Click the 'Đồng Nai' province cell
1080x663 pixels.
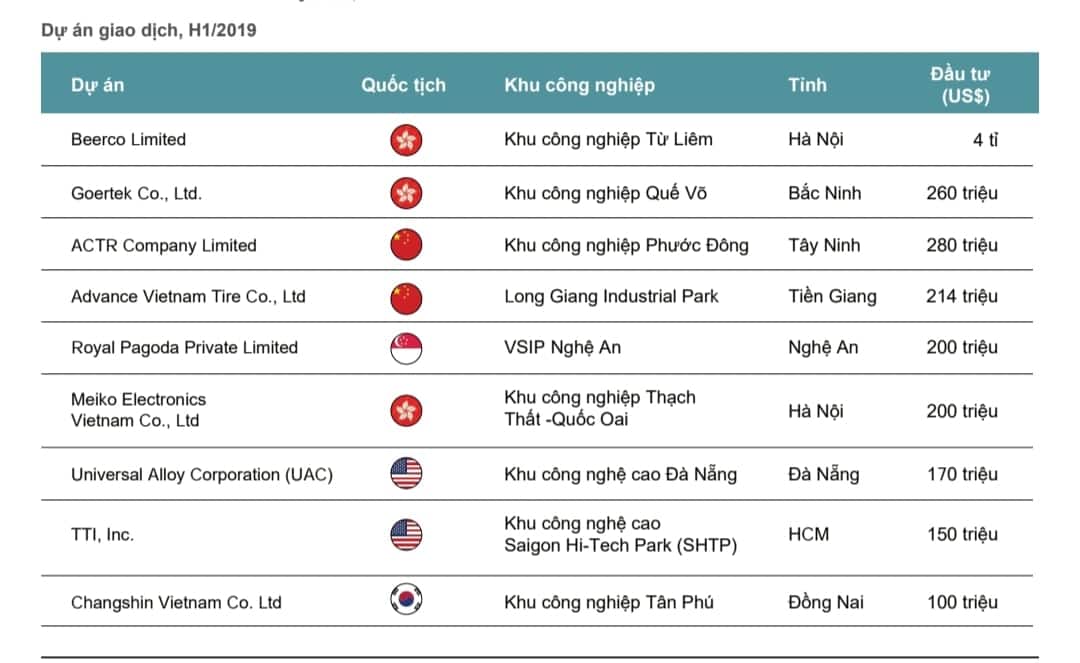pyautogui.click(x=826, y=602)
